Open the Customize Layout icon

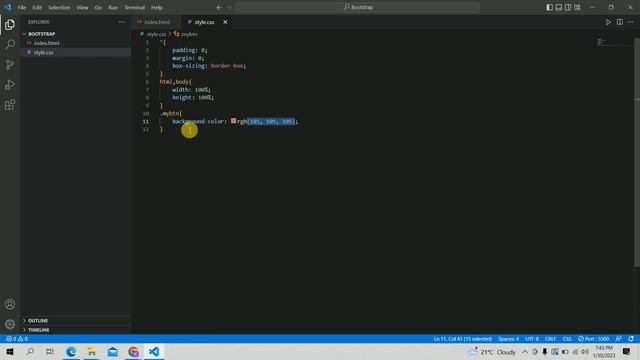[577, 7]
